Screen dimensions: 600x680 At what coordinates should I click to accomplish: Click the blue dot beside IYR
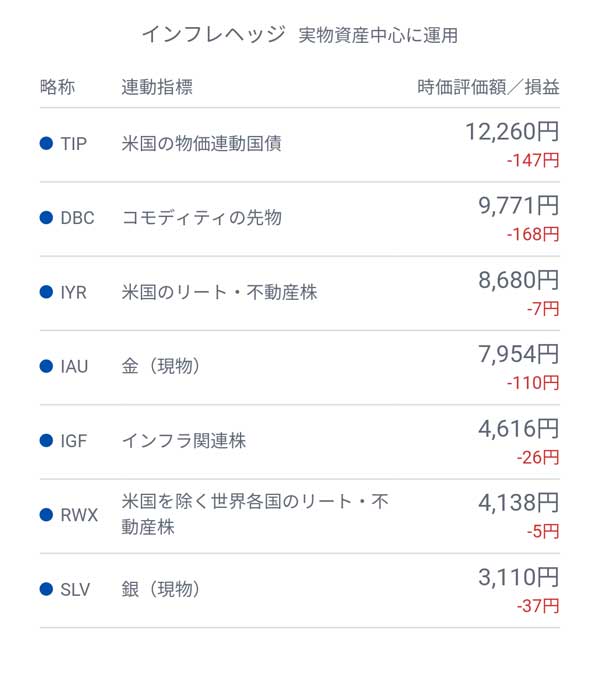pos(46,292)
